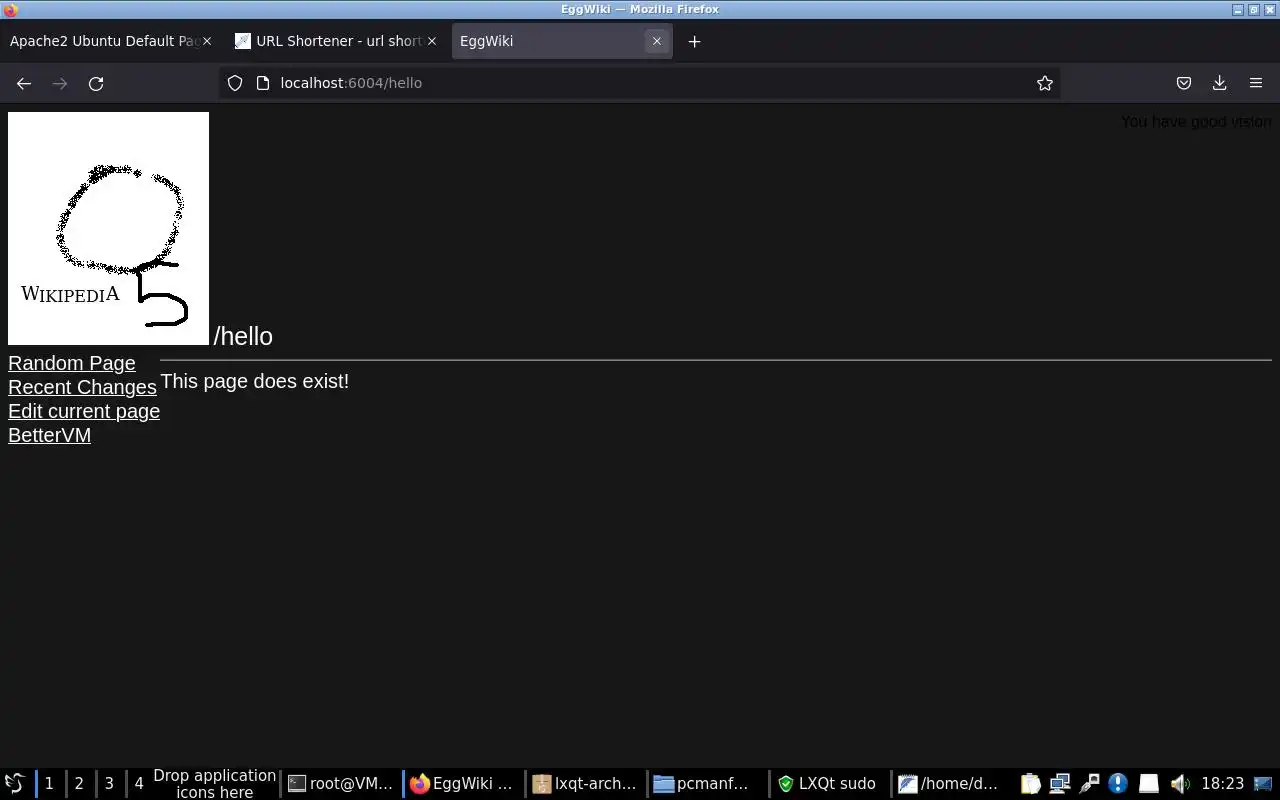The image size is (1280, 800).
Task: Switch to the Apache2 Ubuntu Default Page tab
Action: (x=104, y=41)
